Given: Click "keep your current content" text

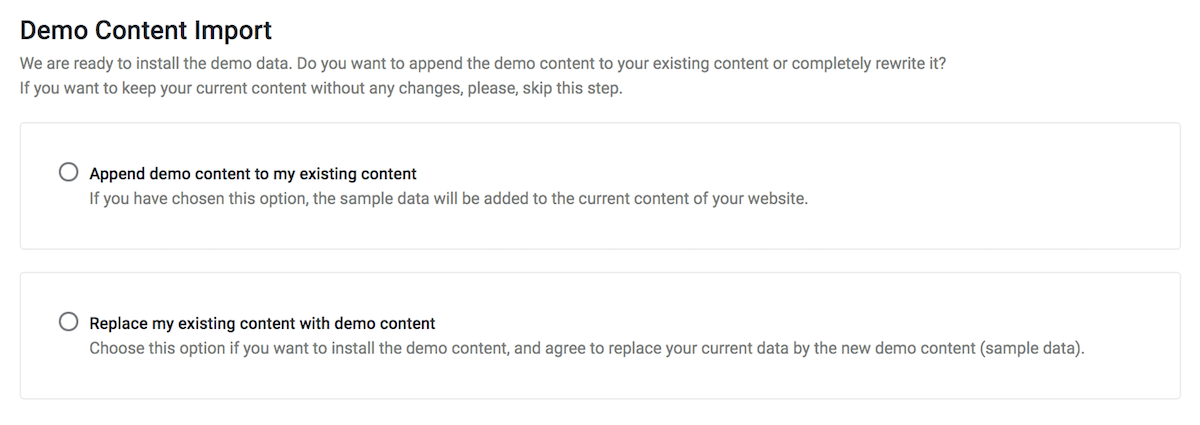Looking at the screenshot, I should [197, 88].
